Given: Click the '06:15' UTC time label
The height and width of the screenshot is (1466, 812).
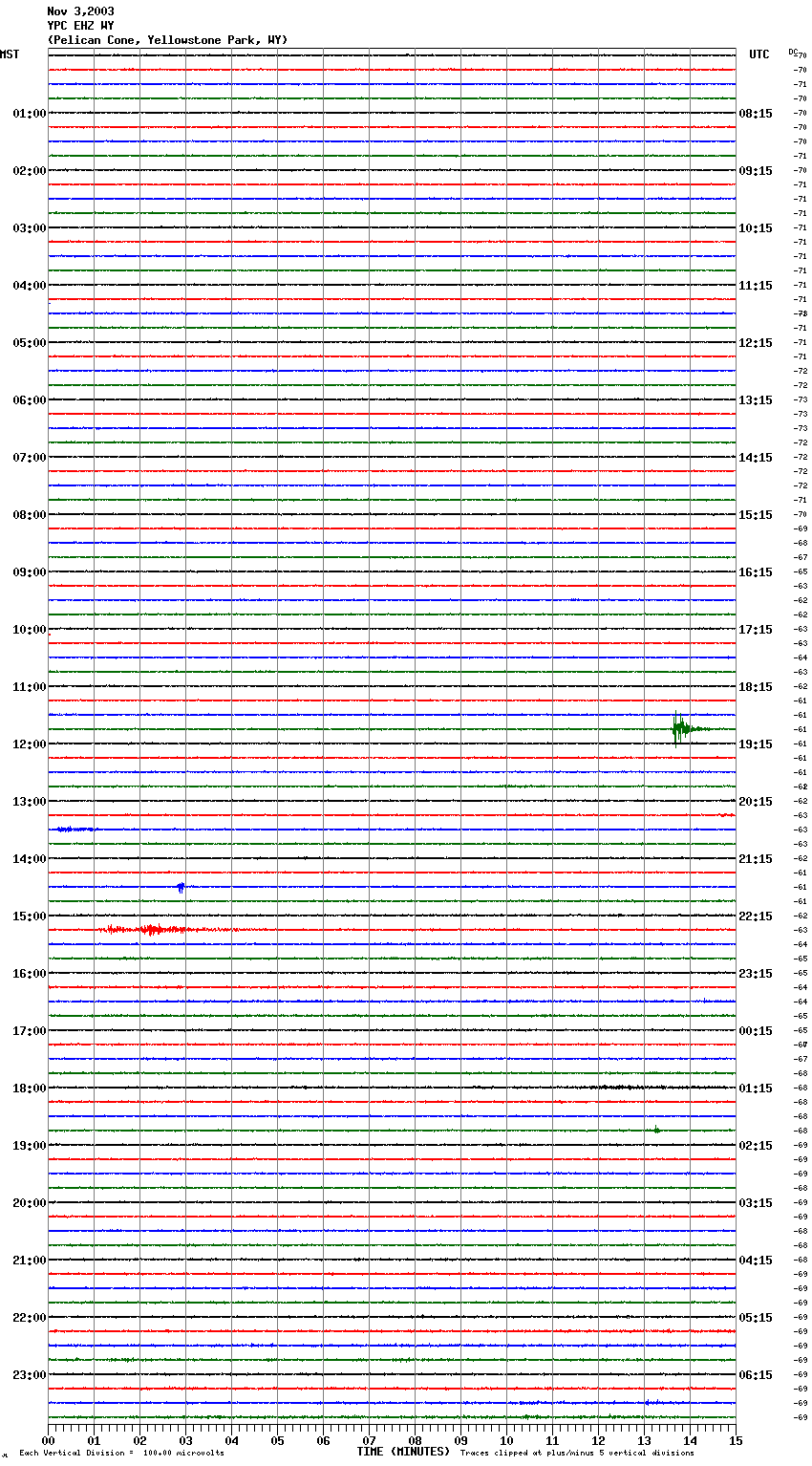Looking at the screenshot, I should tap(756, 1375).
